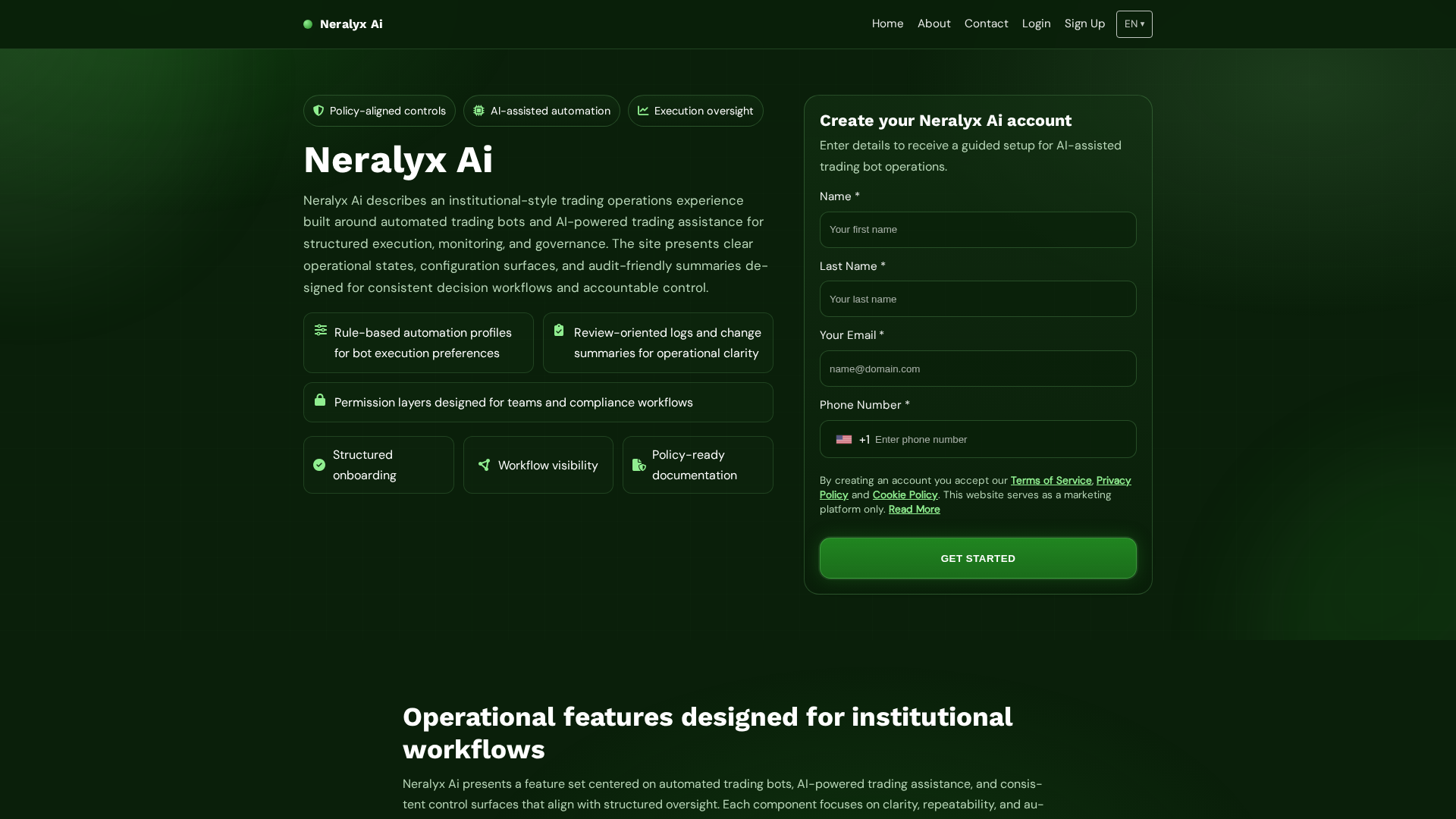The width and height of the screenshot is (1456, 819).
Task: Click the GET STARTED button
Action: pyautogui.click(x=977, y=558)
